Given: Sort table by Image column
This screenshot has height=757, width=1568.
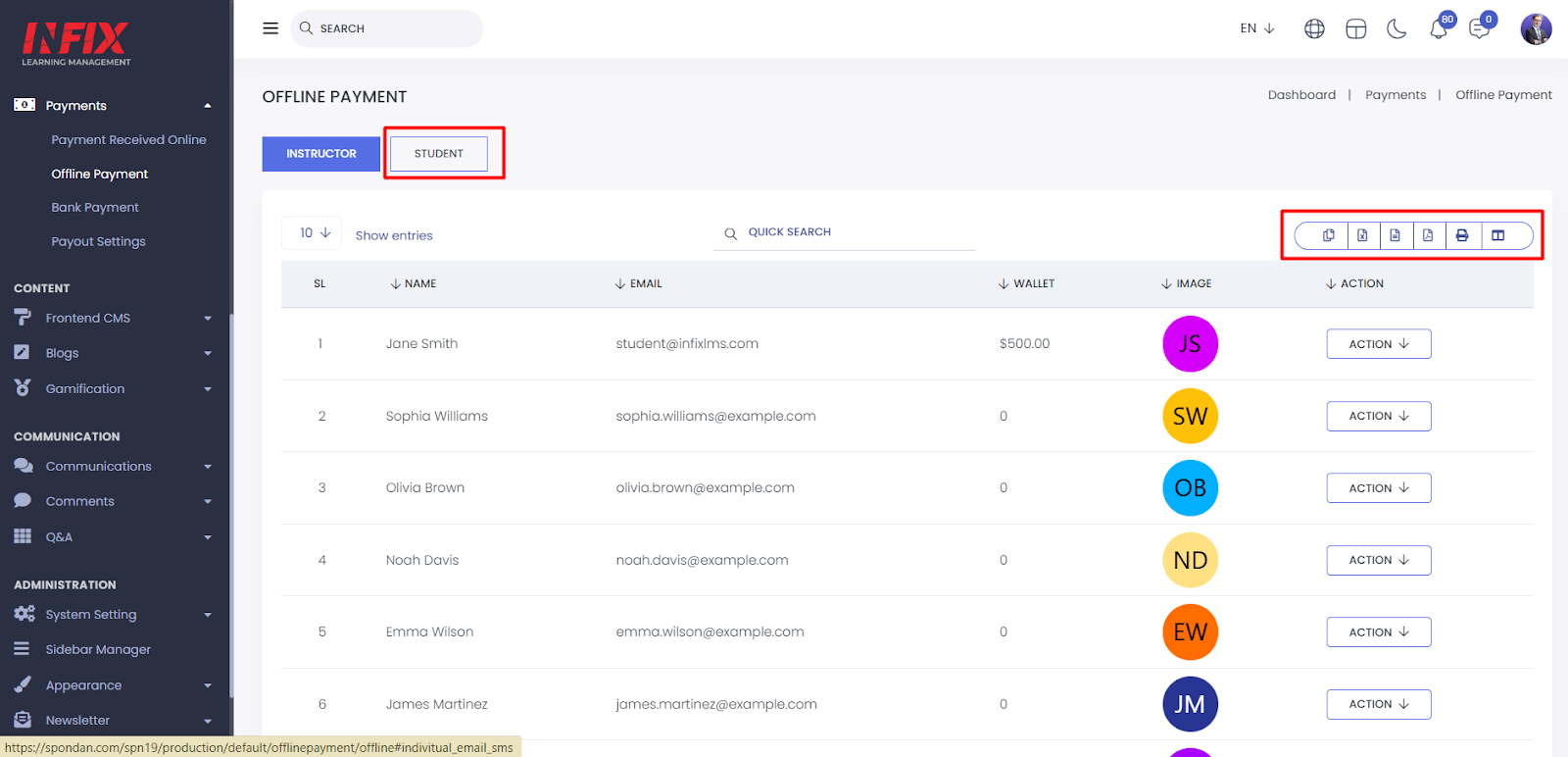Looking at the screenshot, I should click(1186, 283).
